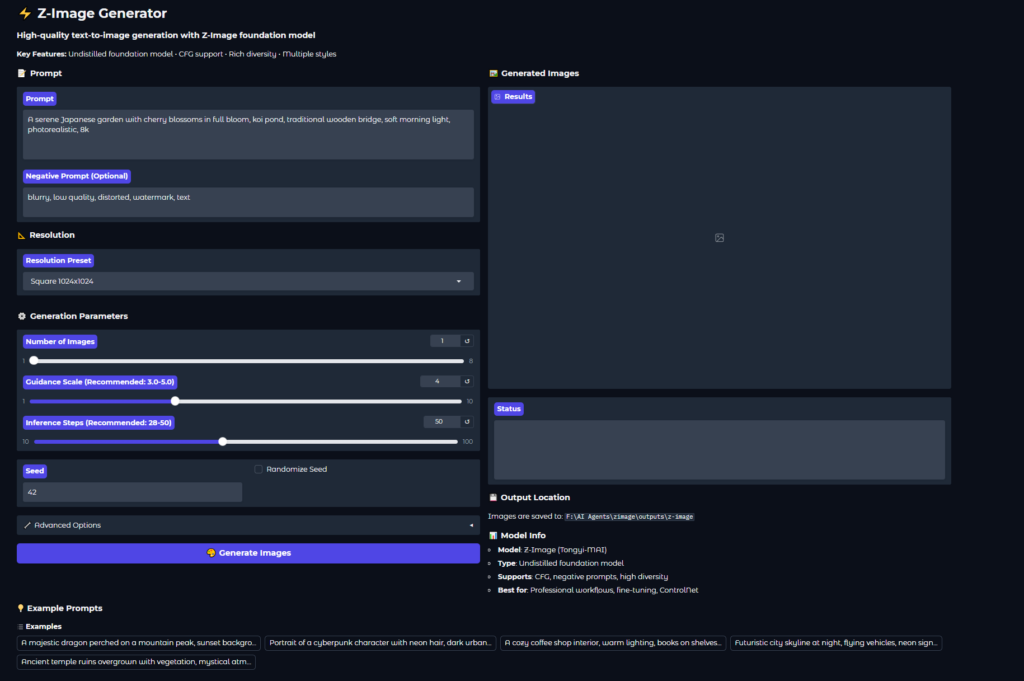Choose the ancient temple ruins example
1024x681 pixels.
(136, 662)
